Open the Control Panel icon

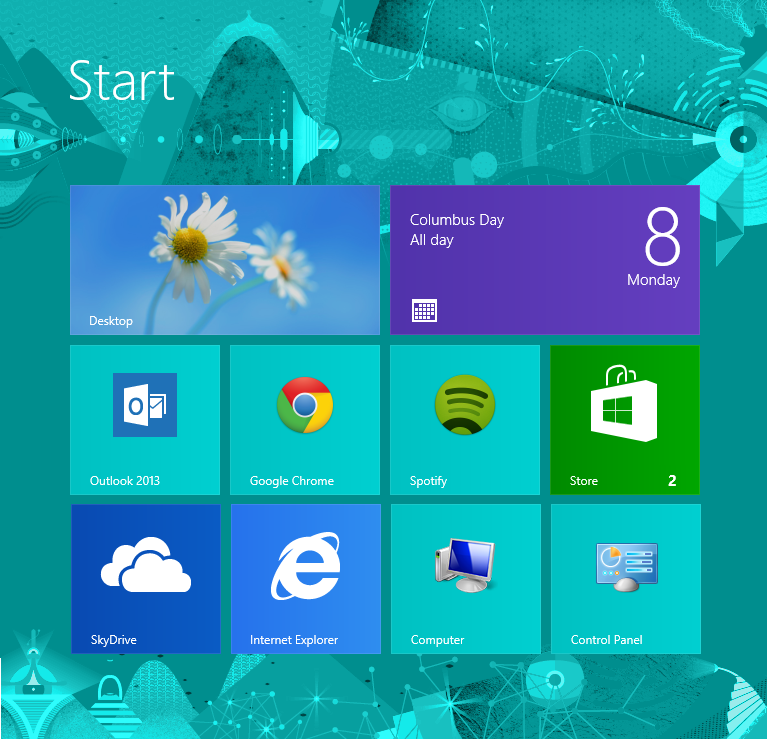(627, 567)
